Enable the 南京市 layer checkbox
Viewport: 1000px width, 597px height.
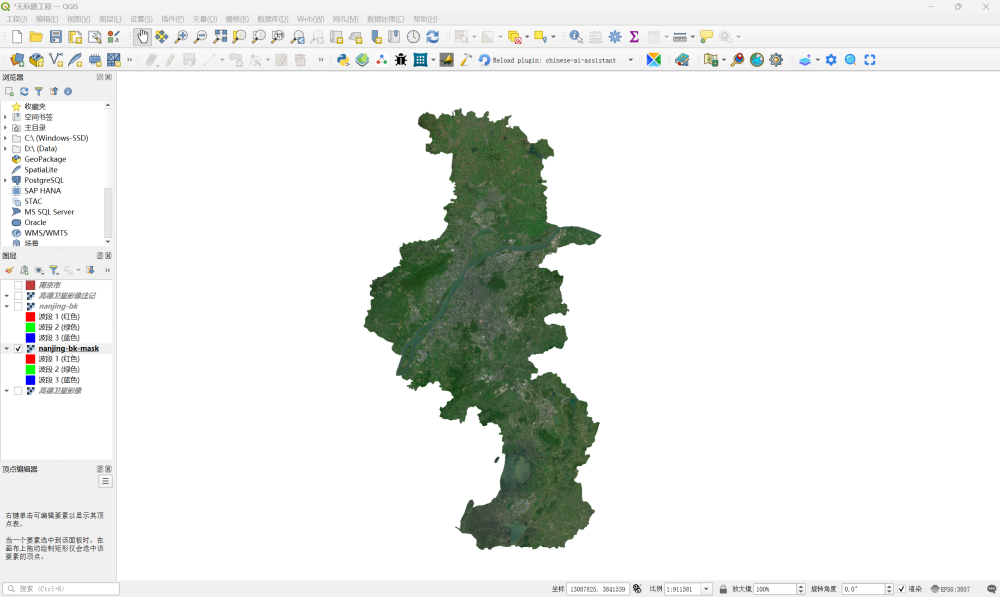(18, 285)
